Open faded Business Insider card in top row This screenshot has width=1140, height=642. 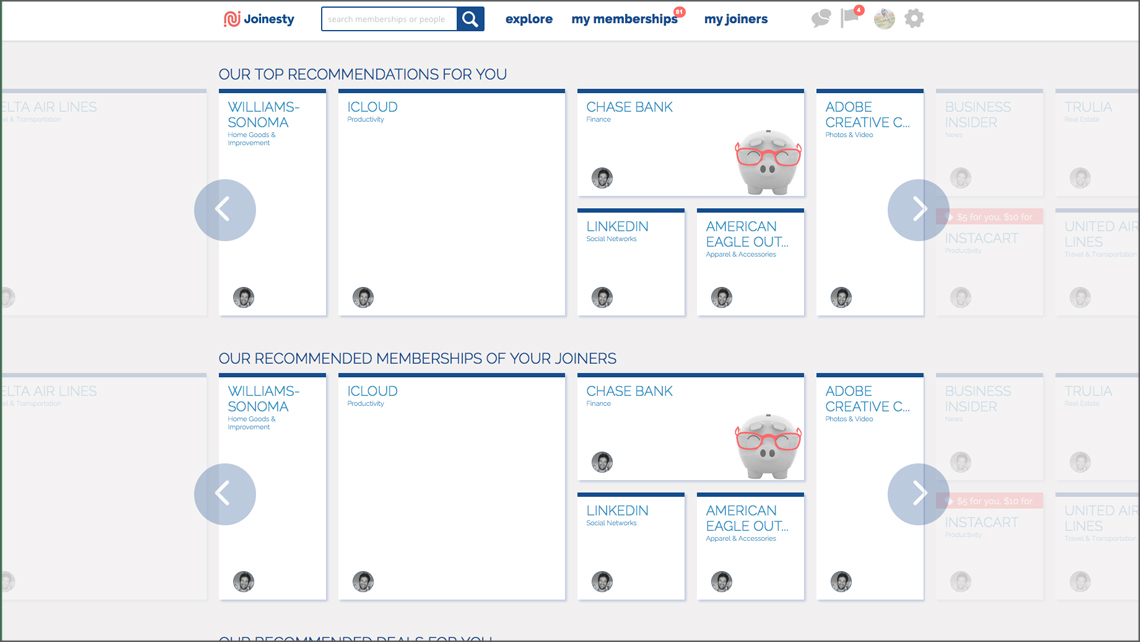coord(990,143)
